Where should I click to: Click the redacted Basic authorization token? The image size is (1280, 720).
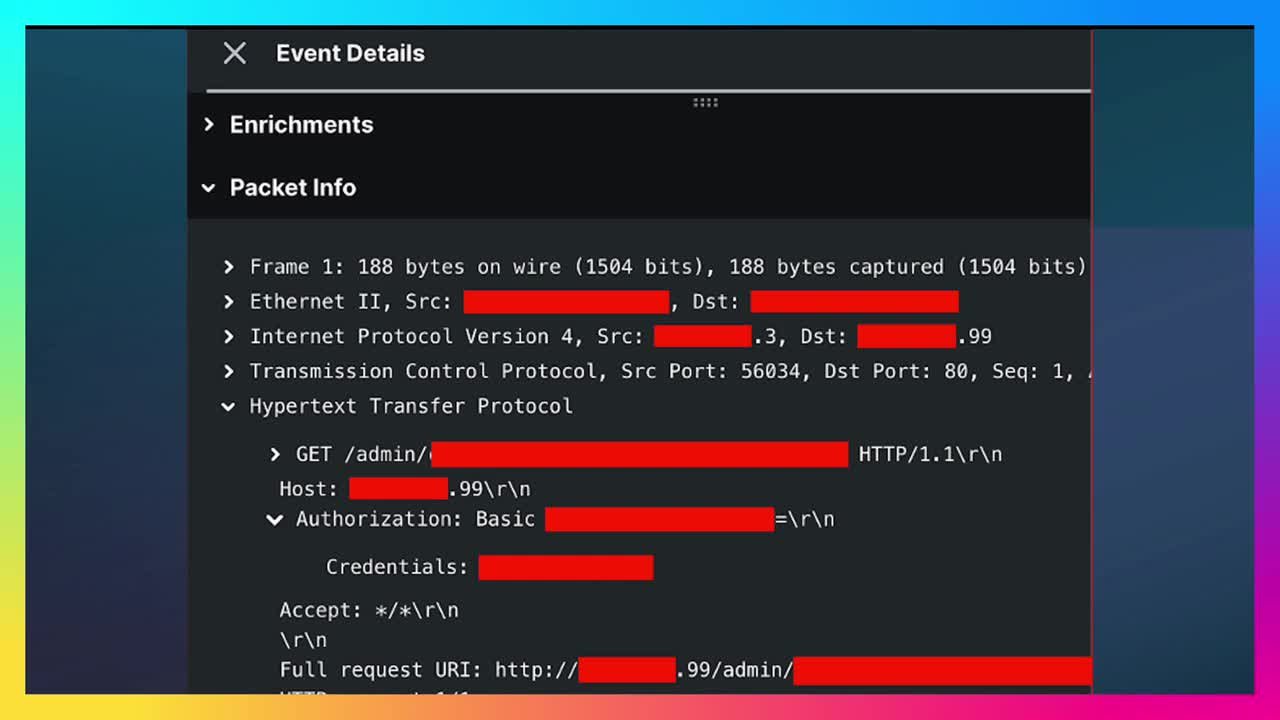(x=660, y=519)
